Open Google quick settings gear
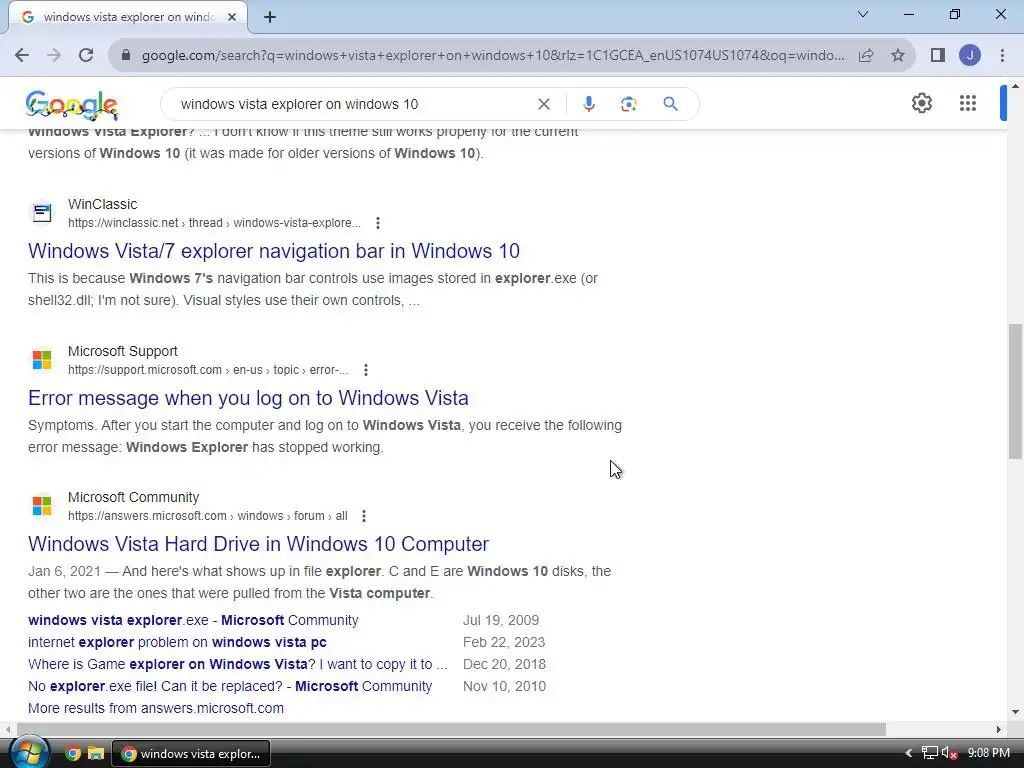Screen dimensions: 1024x768 click(x=921, y=103)
